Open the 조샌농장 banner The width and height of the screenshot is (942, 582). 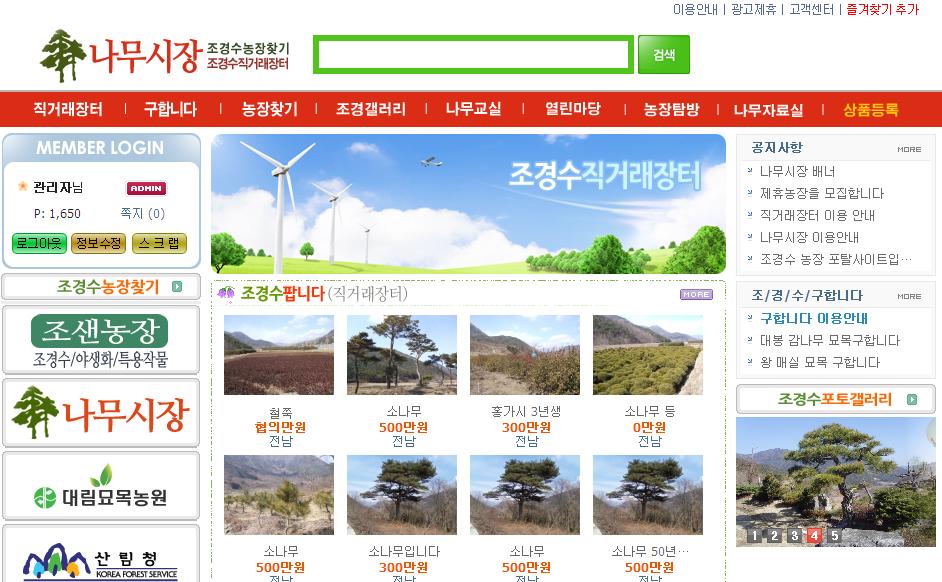pyautogui.click(x=100, y=340)
